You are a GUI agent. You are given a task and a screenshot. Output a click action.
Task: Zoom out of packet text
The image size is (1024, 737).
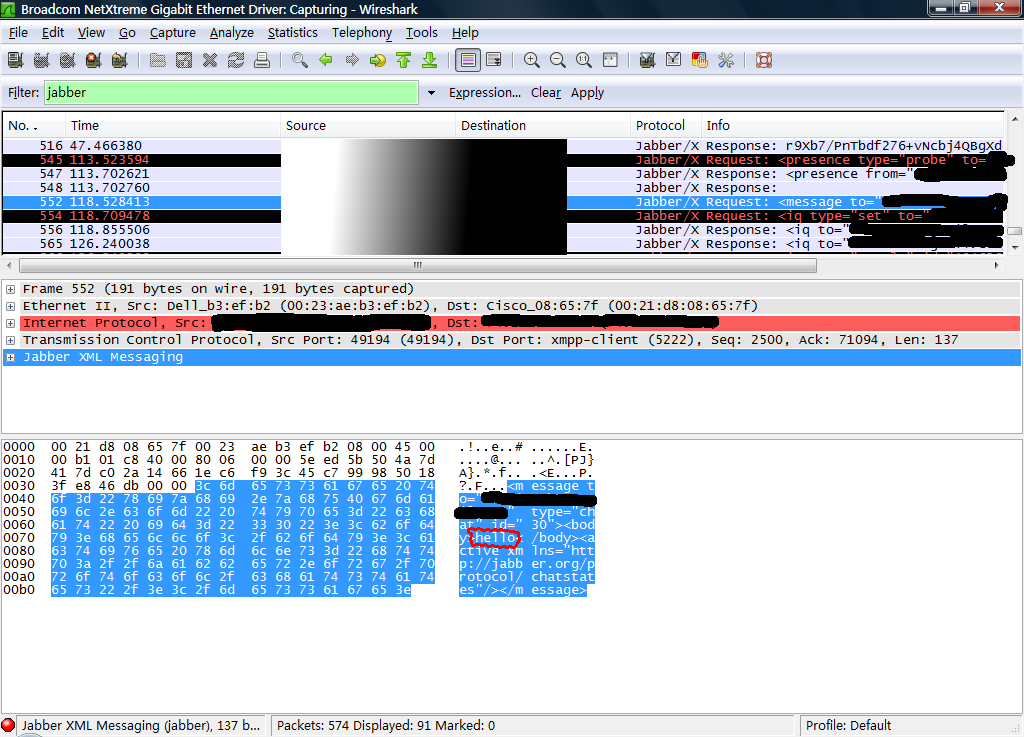(558, 61)
